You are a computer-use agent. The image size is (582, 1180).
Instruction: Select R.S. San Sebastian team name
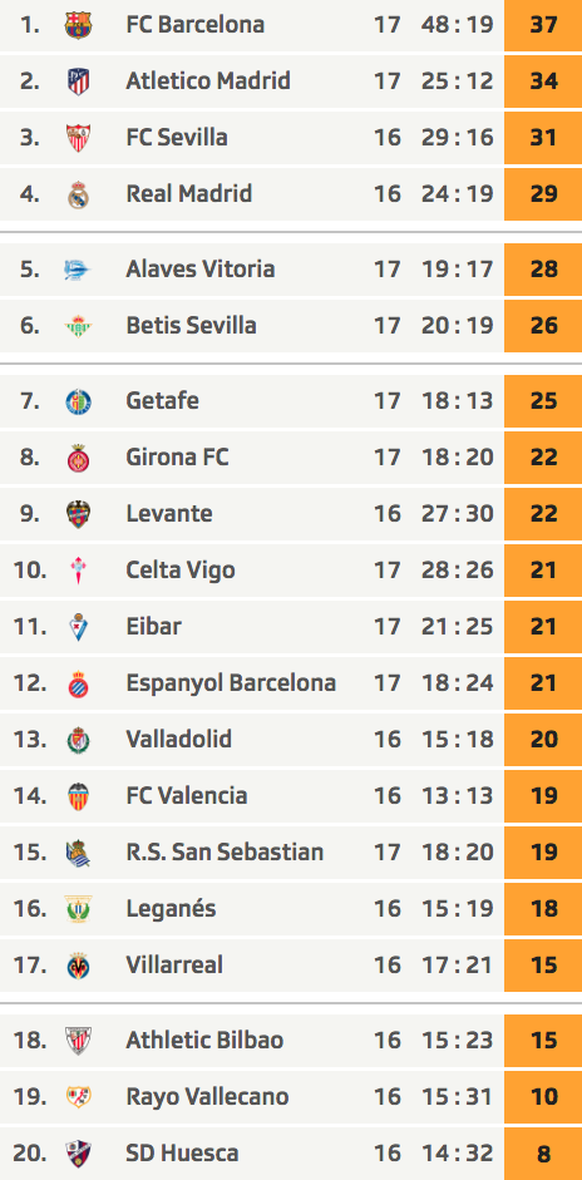pos(225,853)
